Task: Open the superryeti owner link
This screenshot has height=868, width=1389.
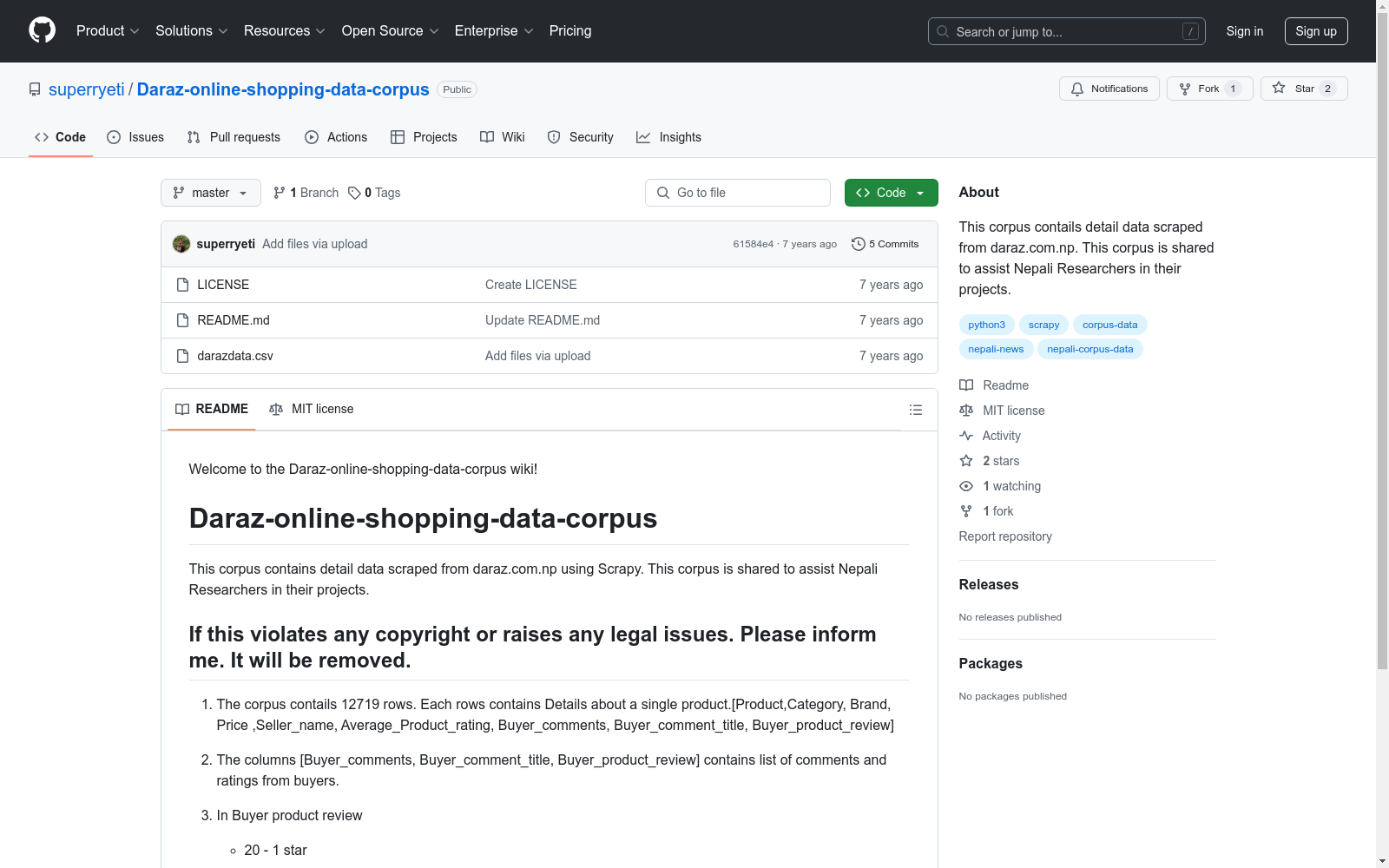Action: point(87,89)
